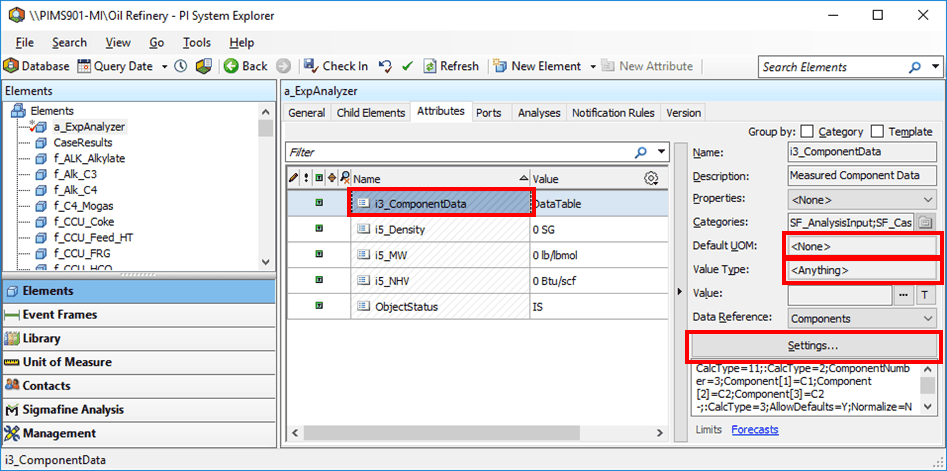This screenshot has width=947, height=471.
Task: Click the Forecasts link
Action: 755,430
